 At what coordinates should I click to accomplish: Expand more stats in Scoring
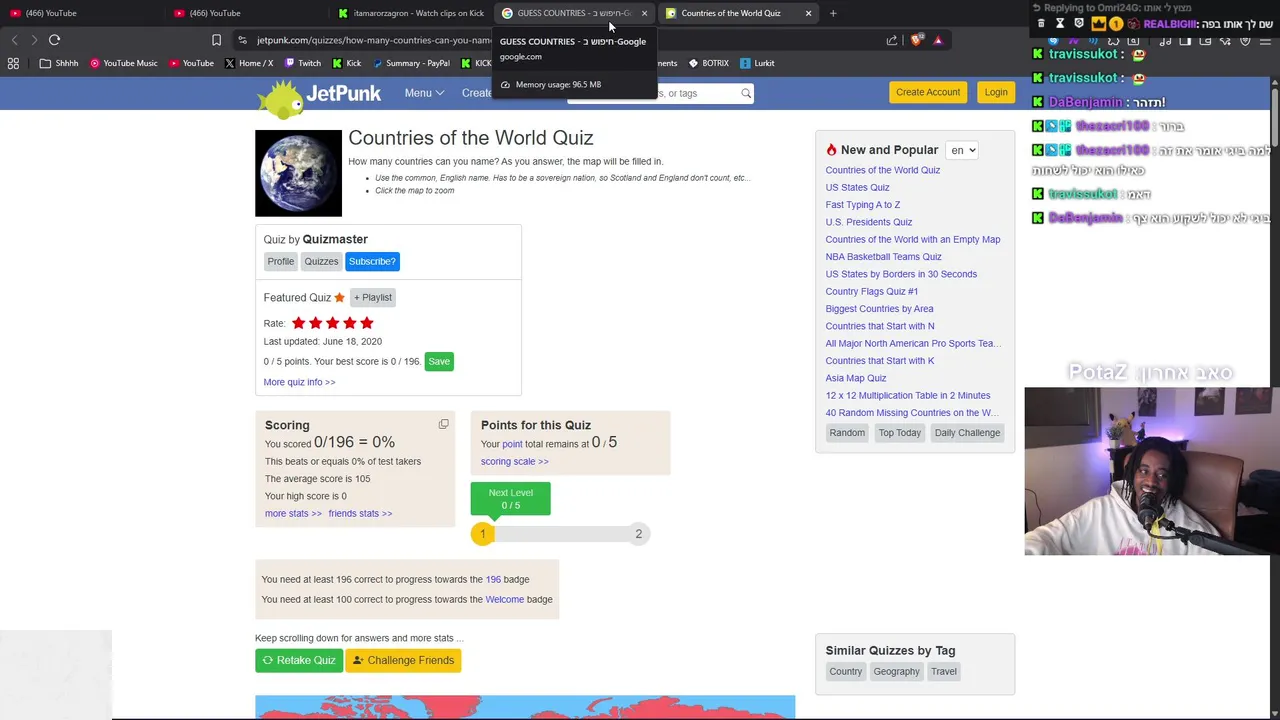(x=293, y=513)
